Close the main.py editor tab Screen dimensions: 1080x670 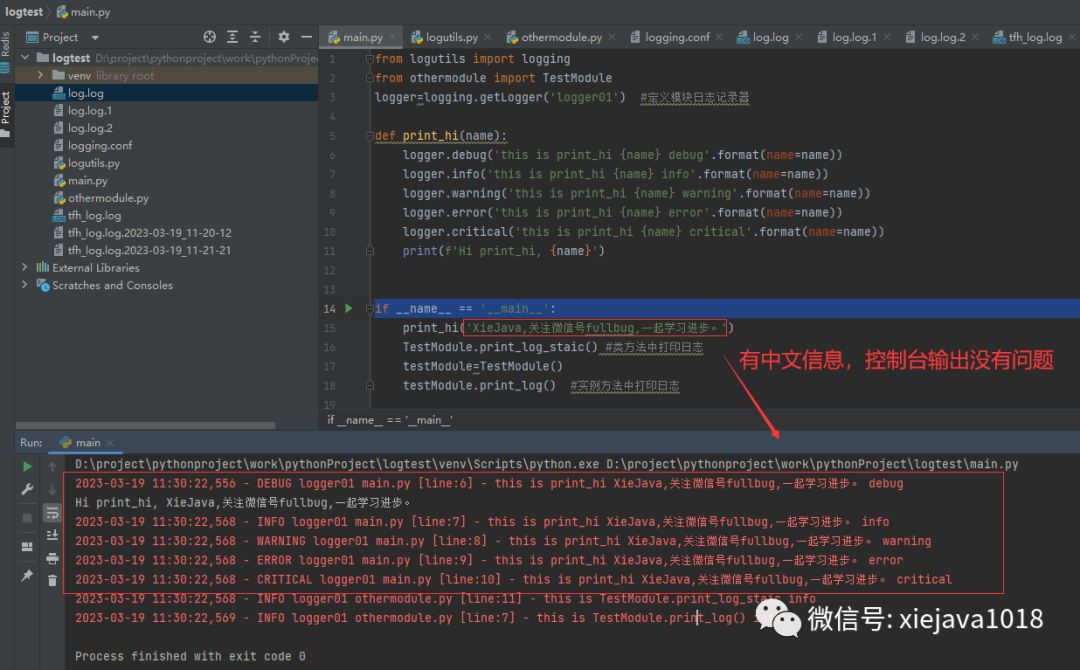tap(392, 37)
